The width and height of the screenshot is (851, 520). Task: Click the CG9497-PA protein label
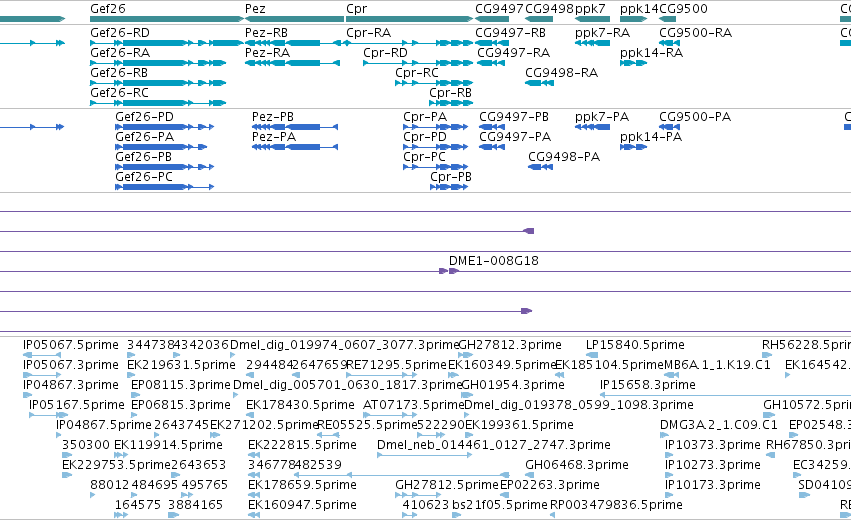pos(515,137)
